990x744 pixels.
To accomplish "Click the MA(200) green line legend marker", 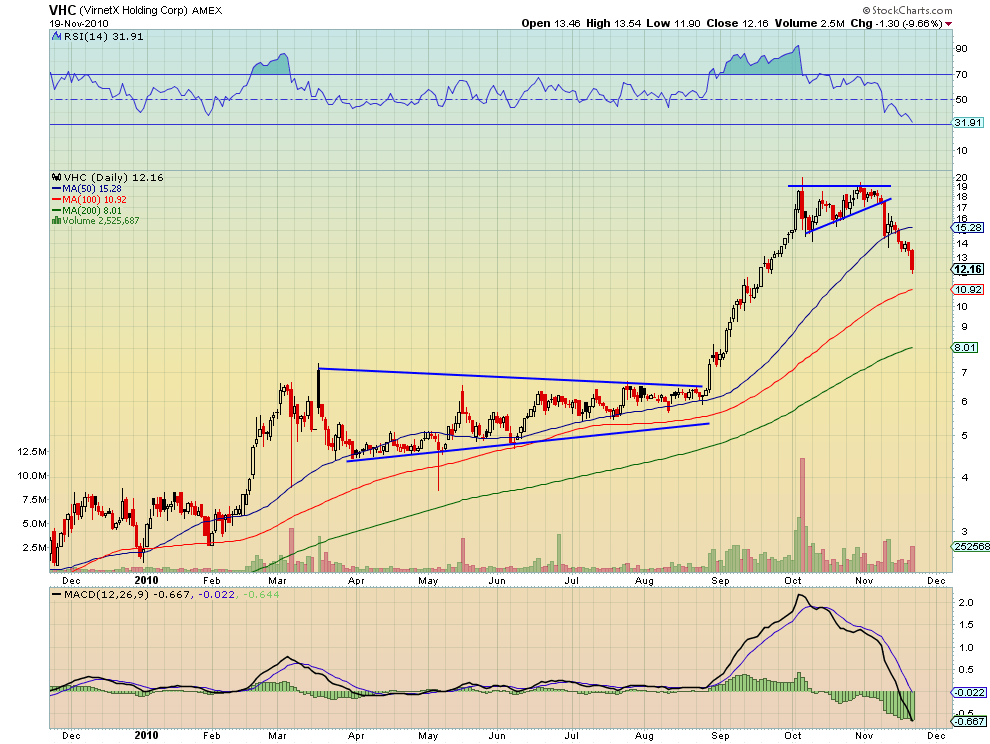I will (56, 210).
